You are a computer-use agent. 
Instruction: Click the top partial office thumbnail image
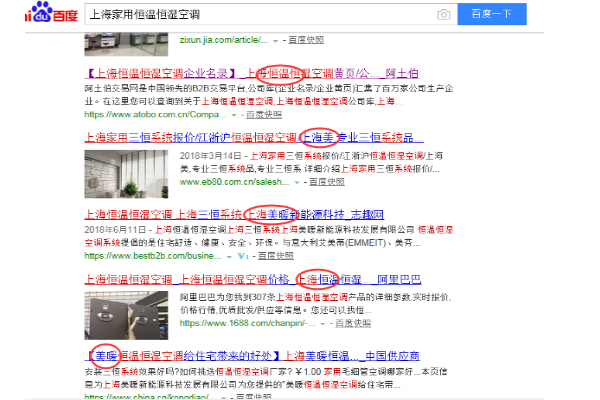click(x=126, y=44)
